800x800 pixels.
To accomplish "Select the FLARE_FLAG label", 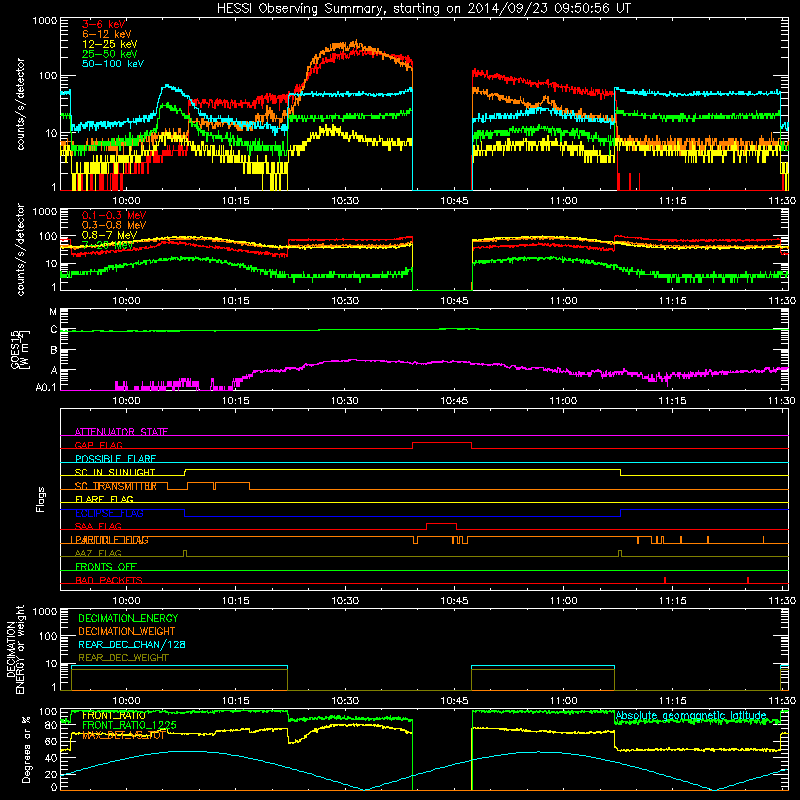I will (x=104, y=499).
